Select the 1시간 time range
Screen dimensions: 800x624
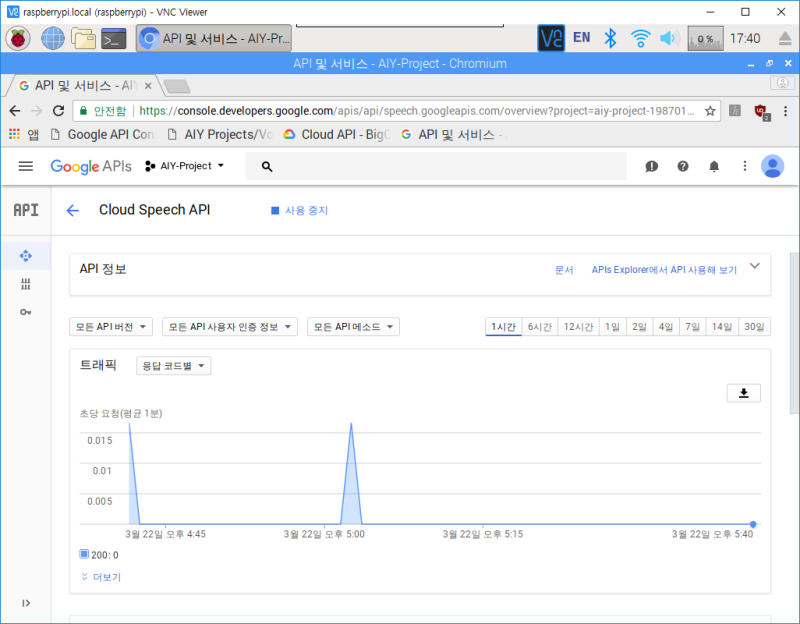(503, 327)
